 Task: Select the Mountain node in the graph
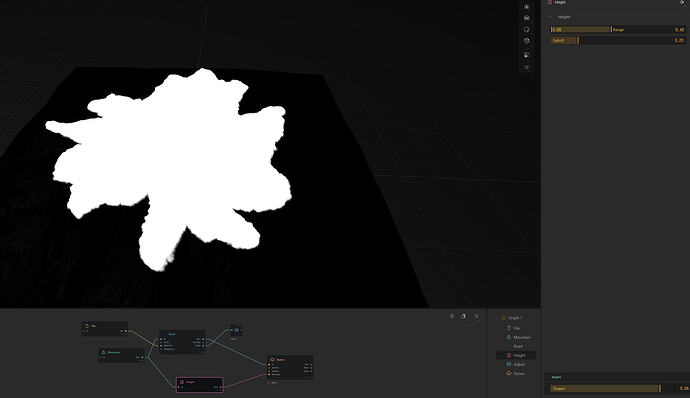121,354
